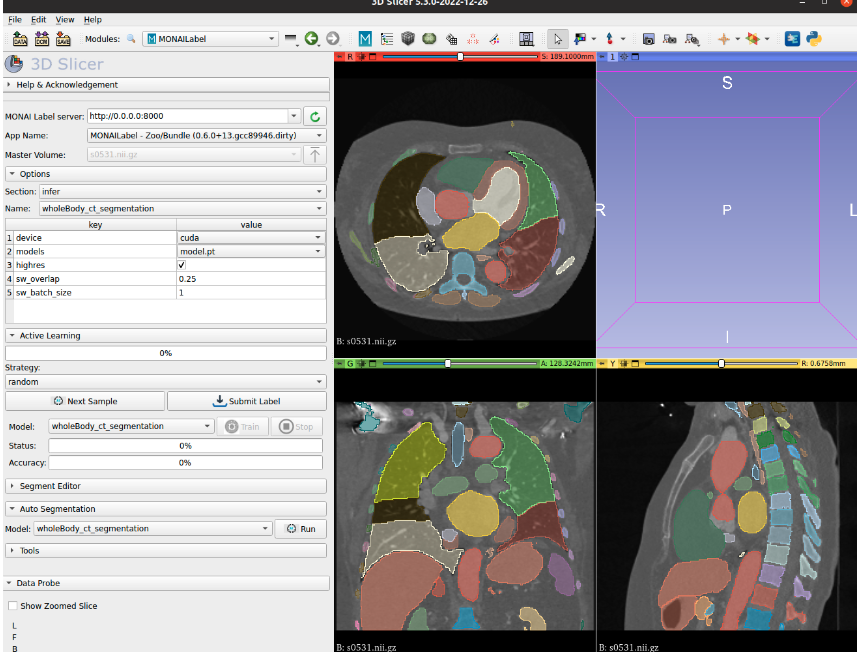Open the File menu
The image size is (858, 652).
point(15,20)
